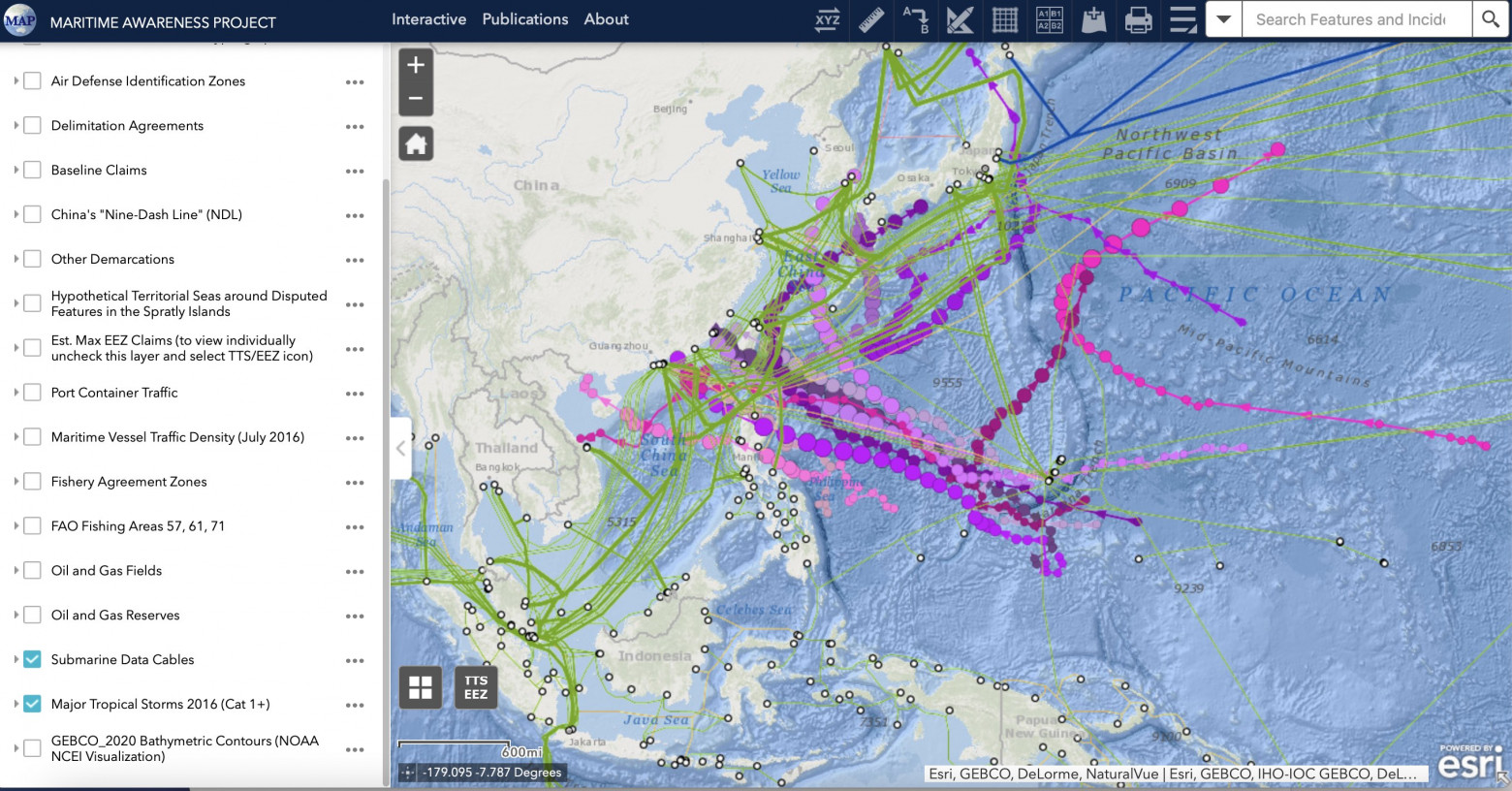Click the search magnifier icon
The width and height of the screenshot is (1512, 791).
point(1491,19)
